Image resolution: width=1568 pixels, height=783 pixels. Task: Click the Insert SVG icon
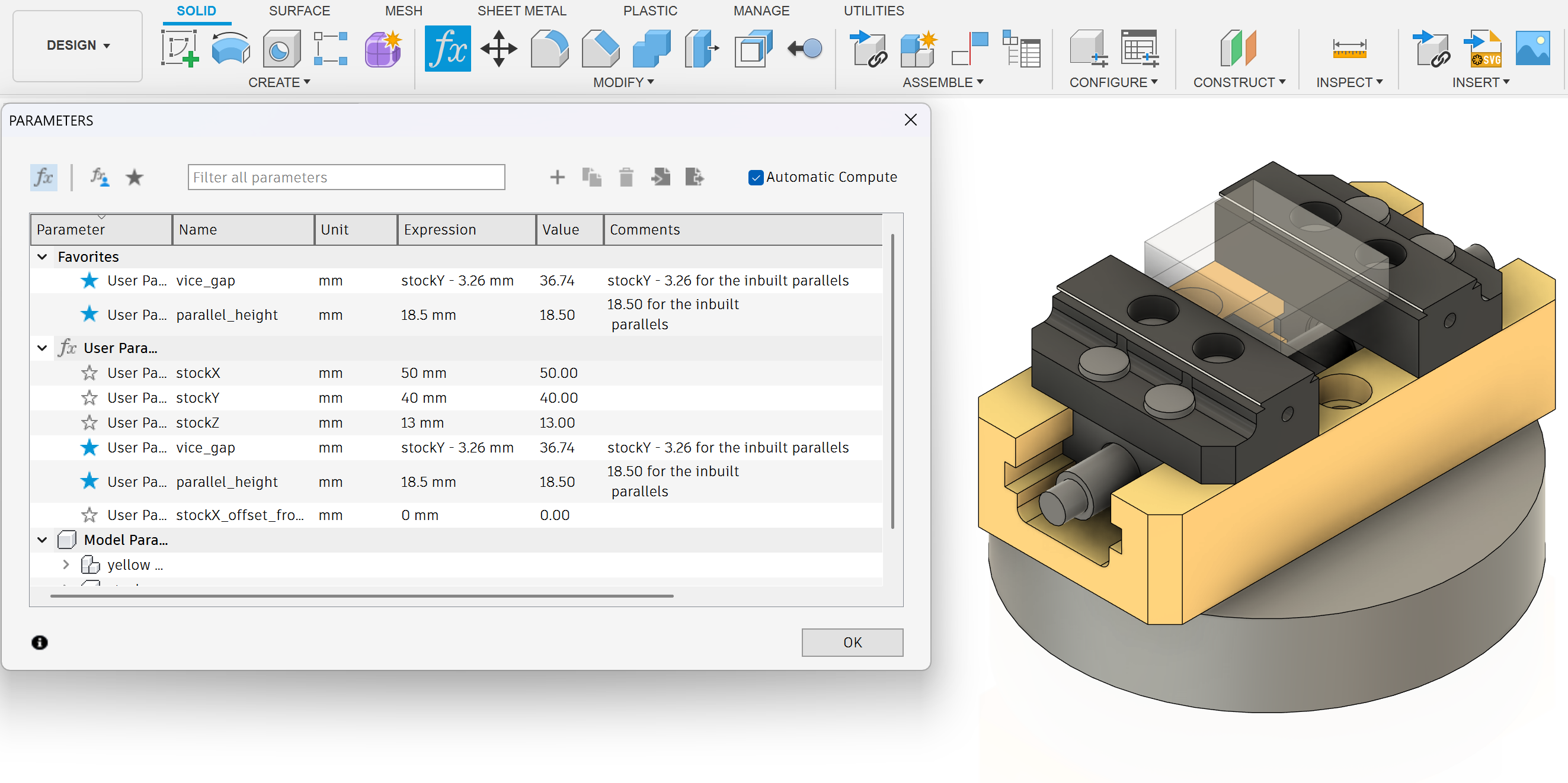1484,48
